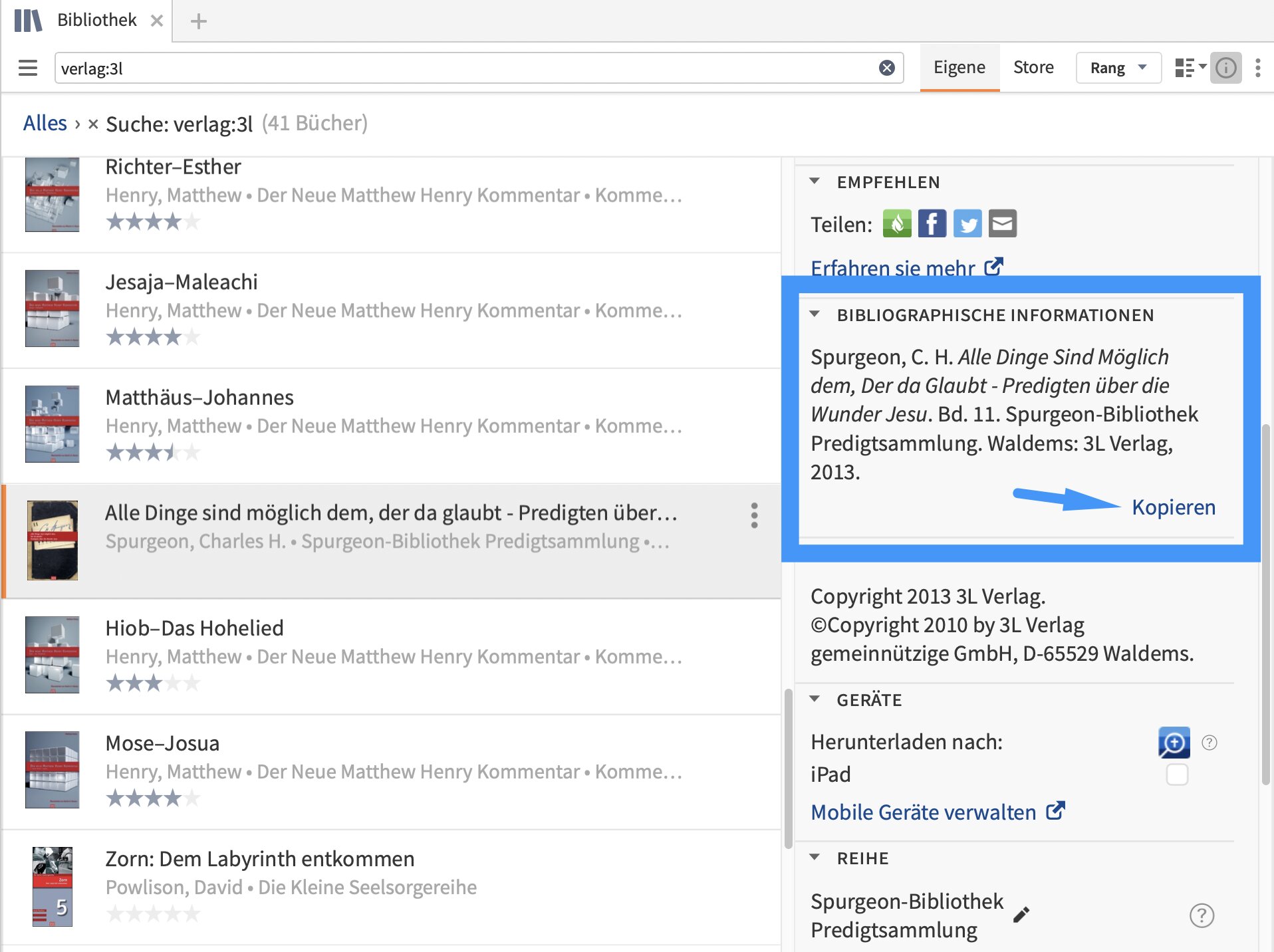Click the book list scrollbar
The image size is (1274, 952).
pyautogui.click(x=788, y=769)
